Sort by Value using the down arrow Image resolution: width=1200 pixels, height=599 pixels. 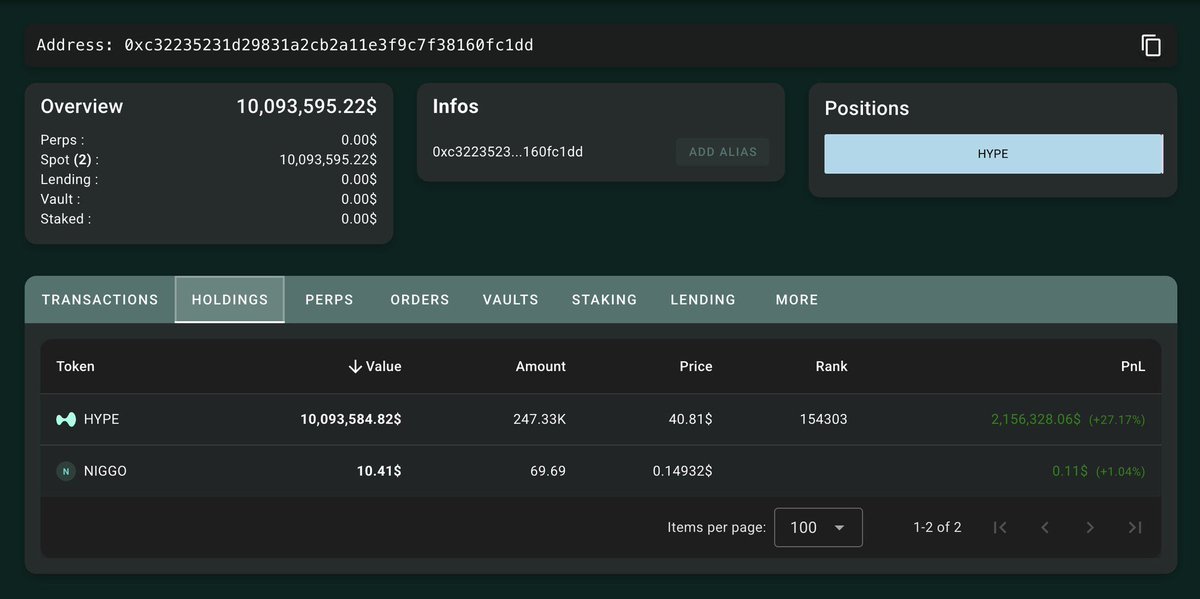[x=355, y=367]
